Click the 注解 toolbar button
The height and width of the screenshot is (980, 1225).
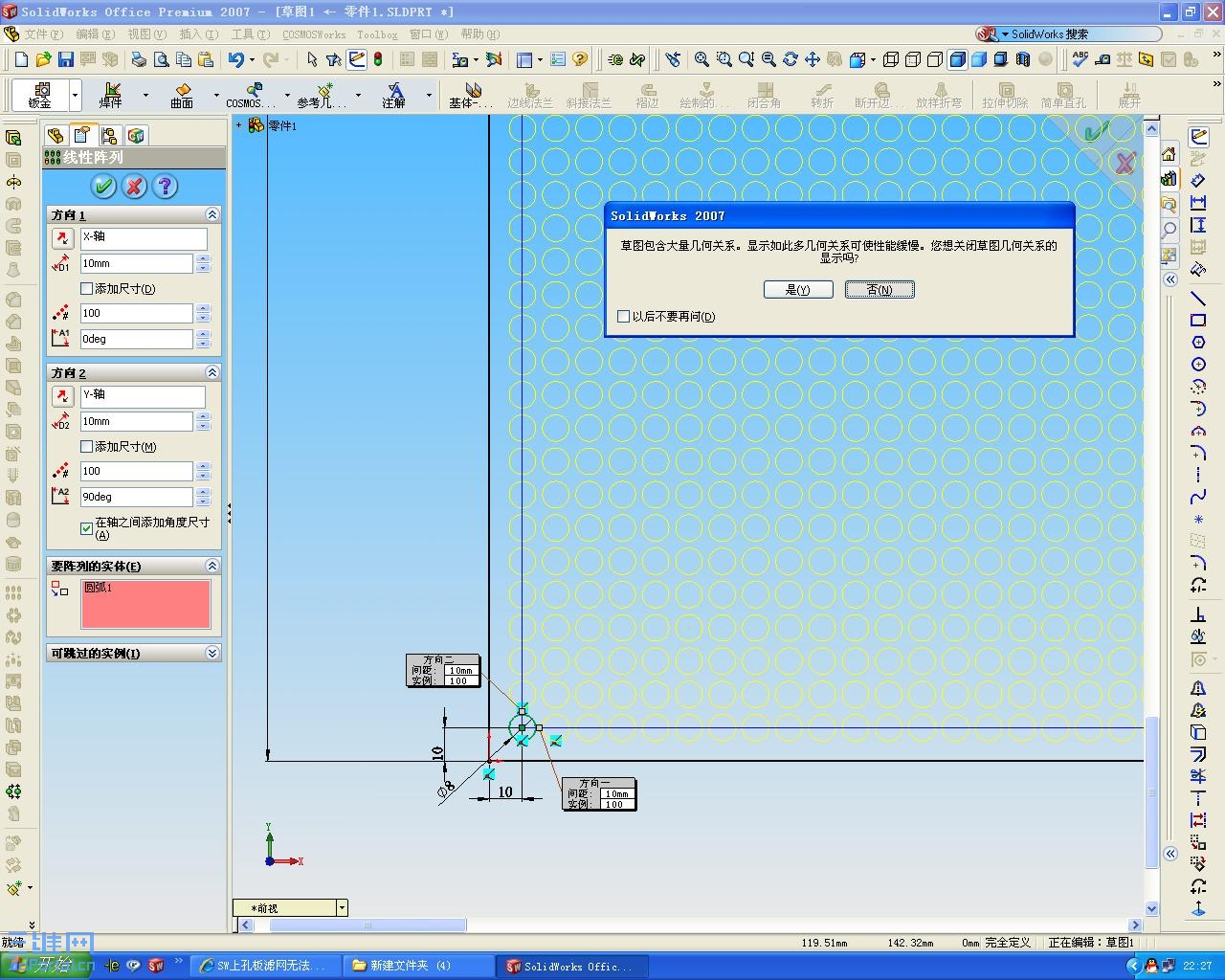(394, 95)
